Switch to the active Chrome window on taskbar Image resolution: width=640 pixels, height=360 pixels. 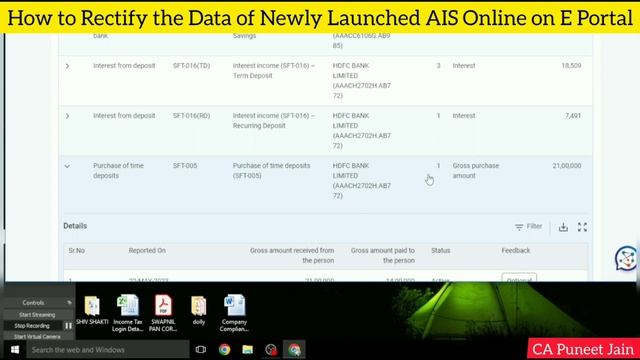point(294,350)
